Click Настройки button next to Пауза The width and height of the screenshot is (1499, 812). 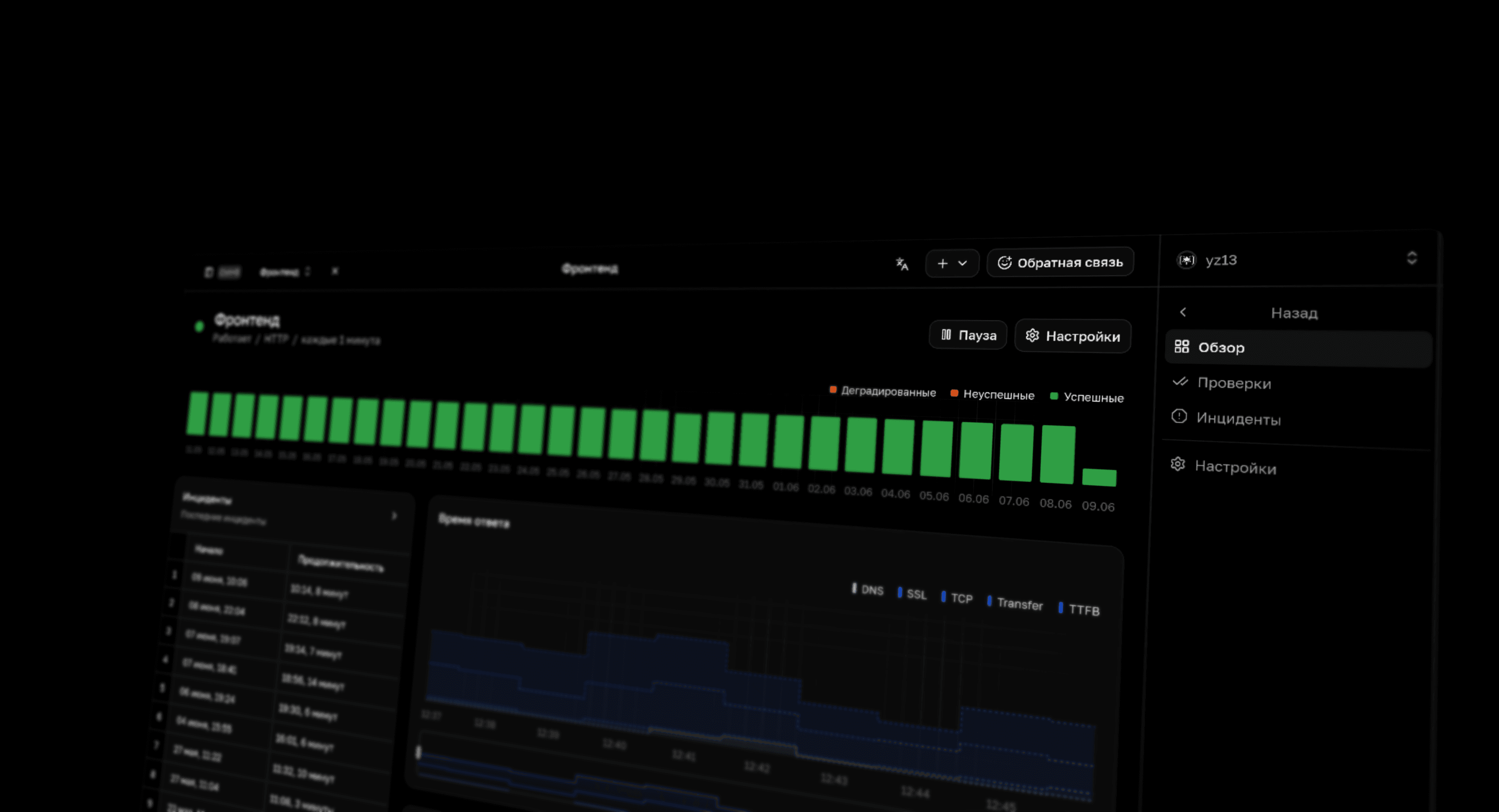(x=1073, y=336)
